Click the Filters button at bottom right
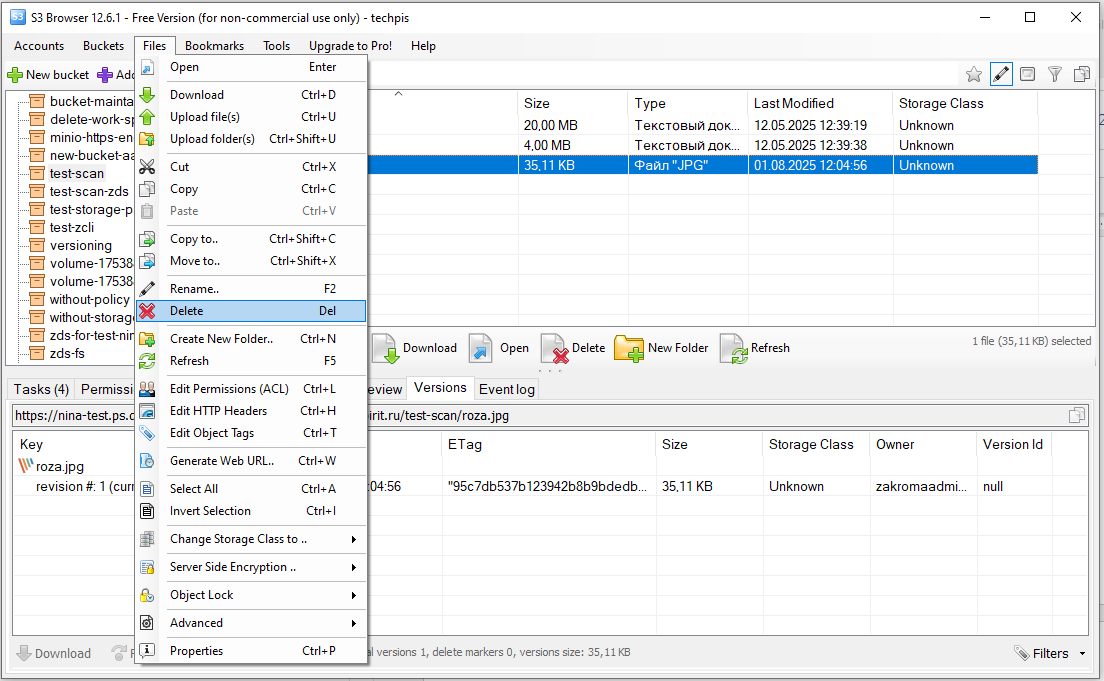 click(1050, 654)
